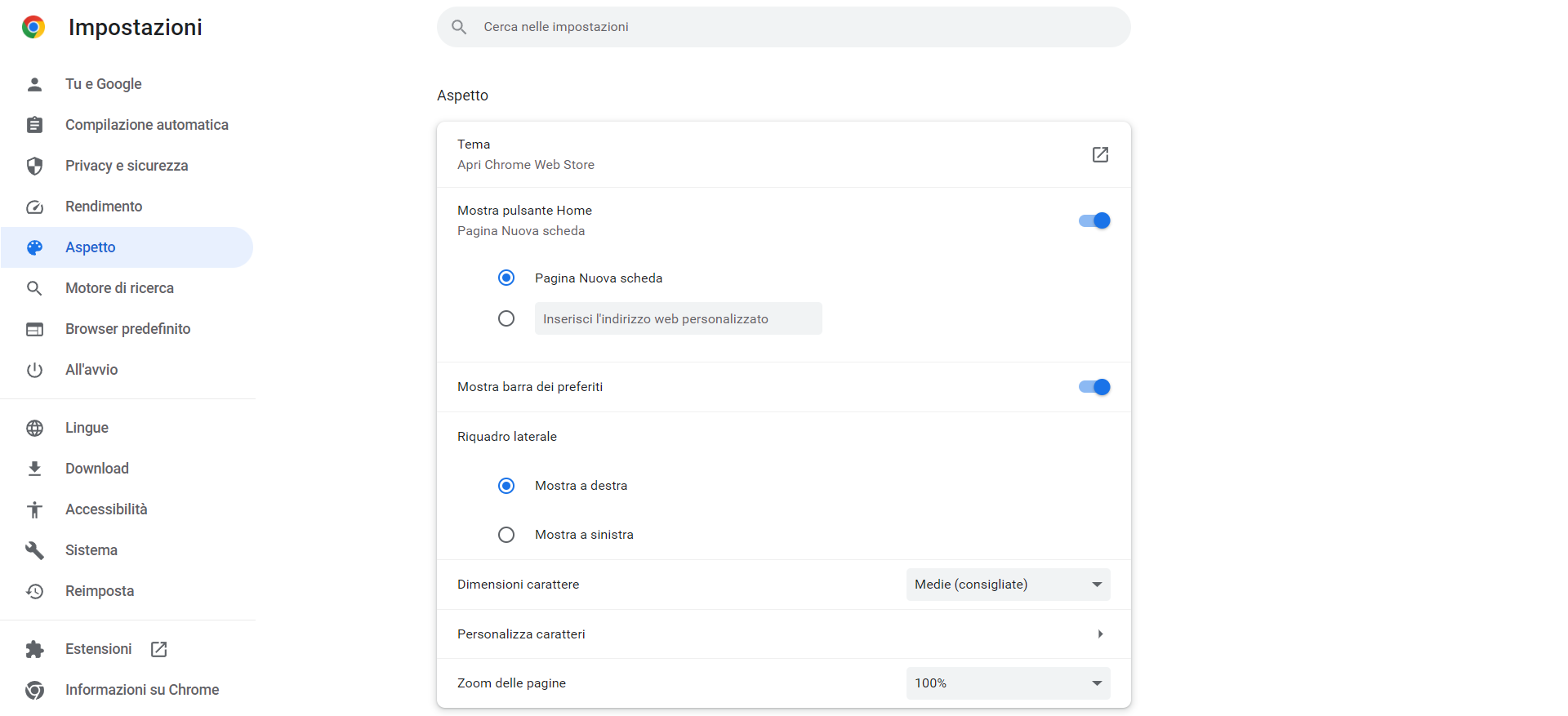Disable the Mostra pulsante Home toggle

click(1094, 220)
